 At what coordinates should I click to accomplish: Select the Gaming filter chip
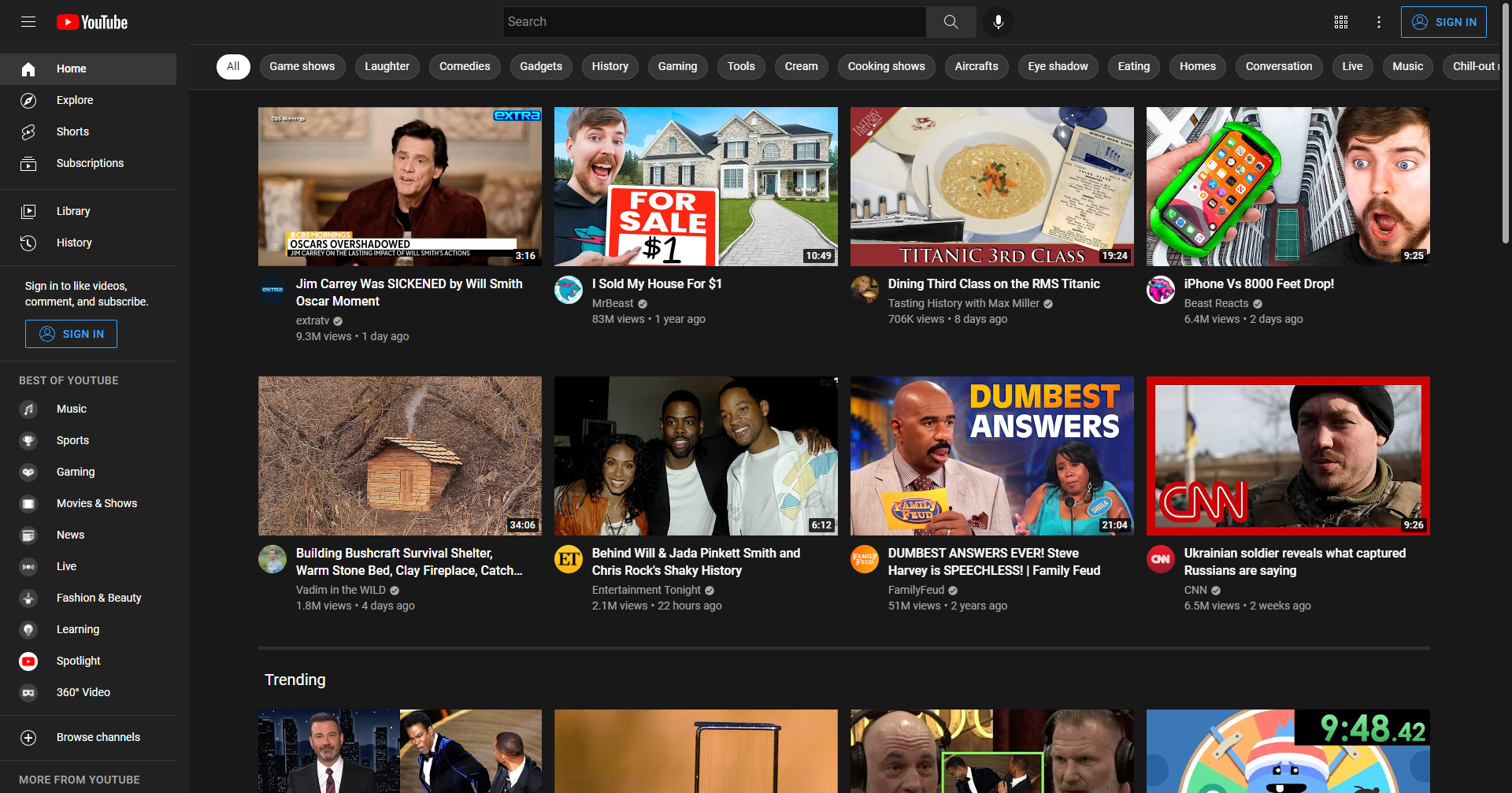coord(678,67)
